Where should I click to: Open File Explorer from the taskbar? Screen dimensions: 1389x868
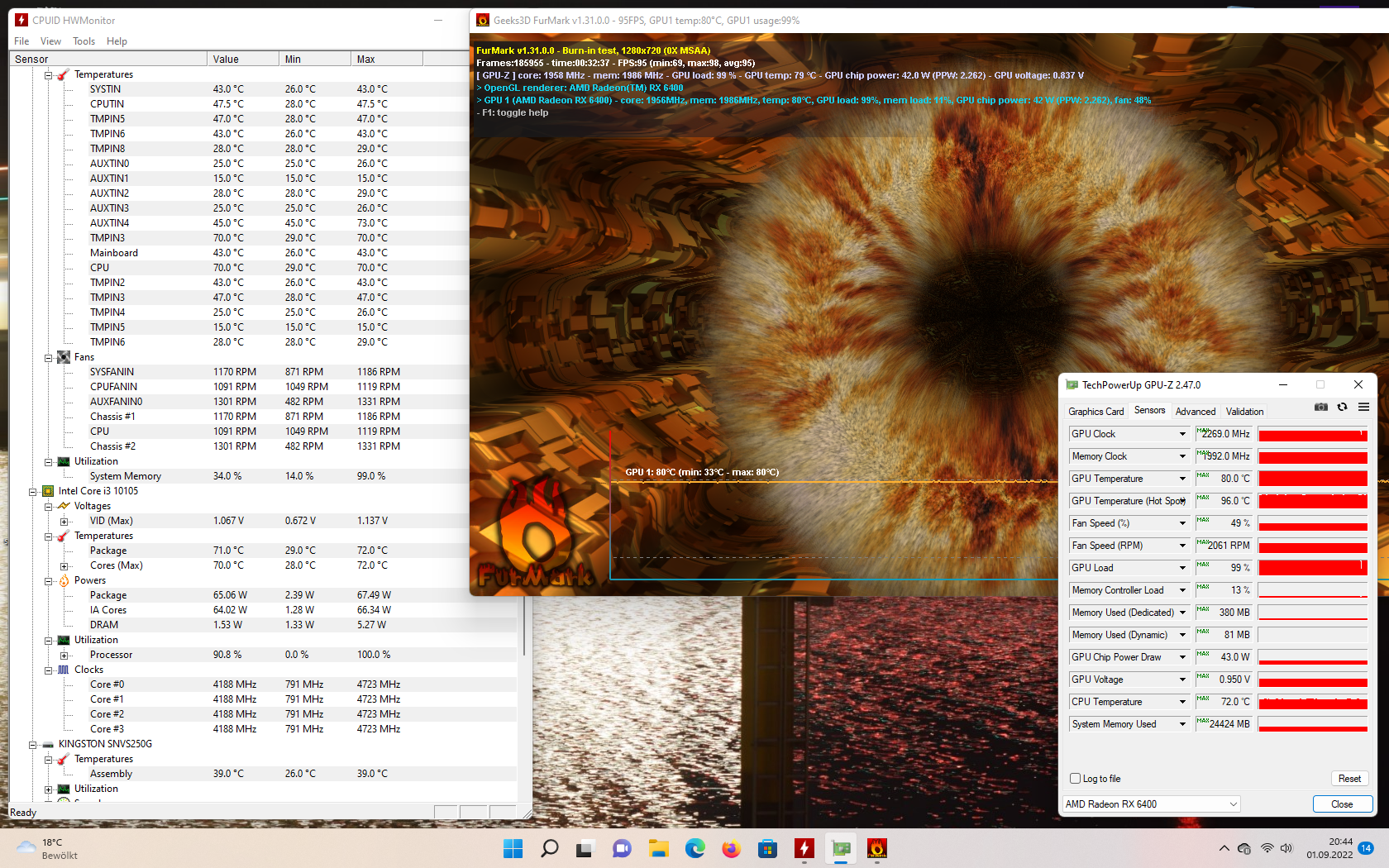click(658, 848)
